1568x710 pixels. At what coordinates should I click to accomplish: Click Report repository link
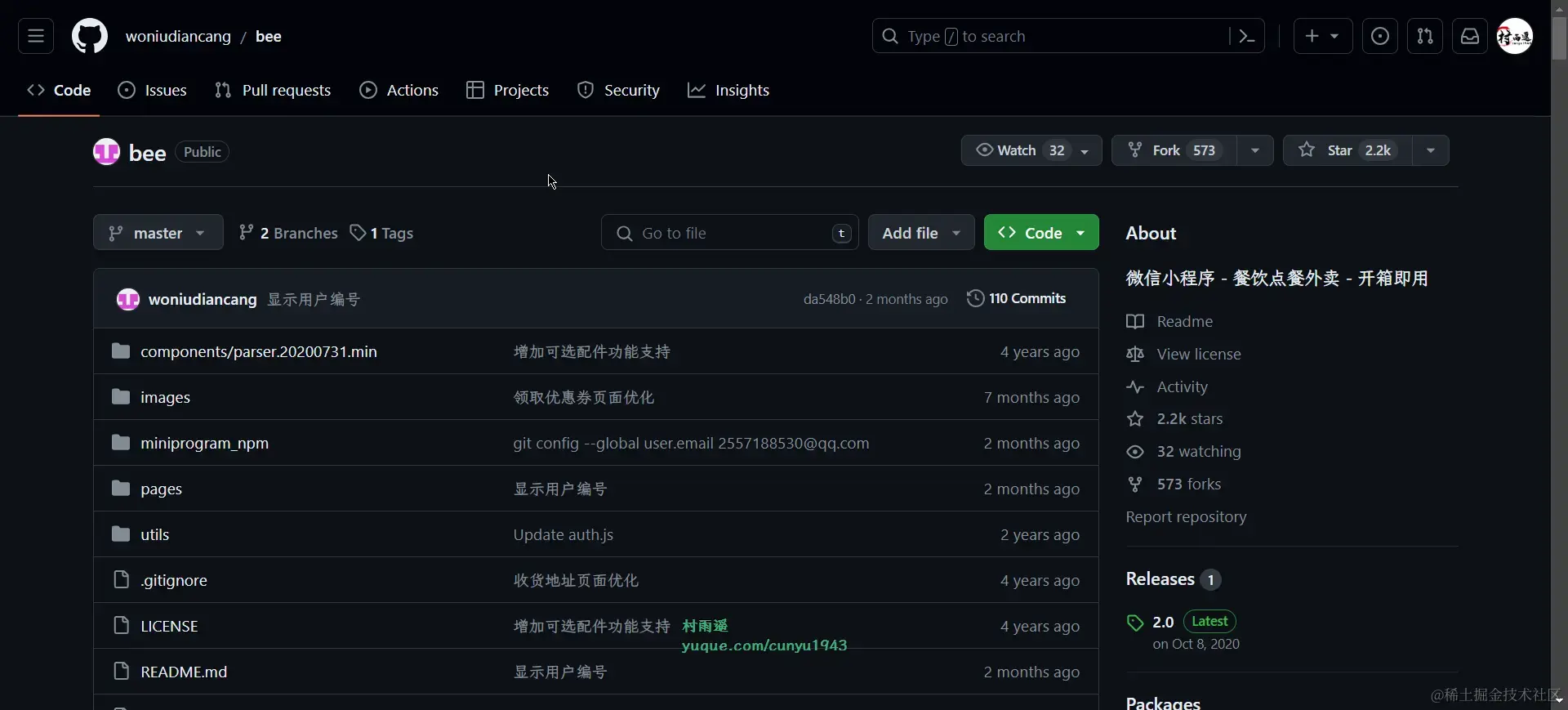click(x=1186, y=517)
